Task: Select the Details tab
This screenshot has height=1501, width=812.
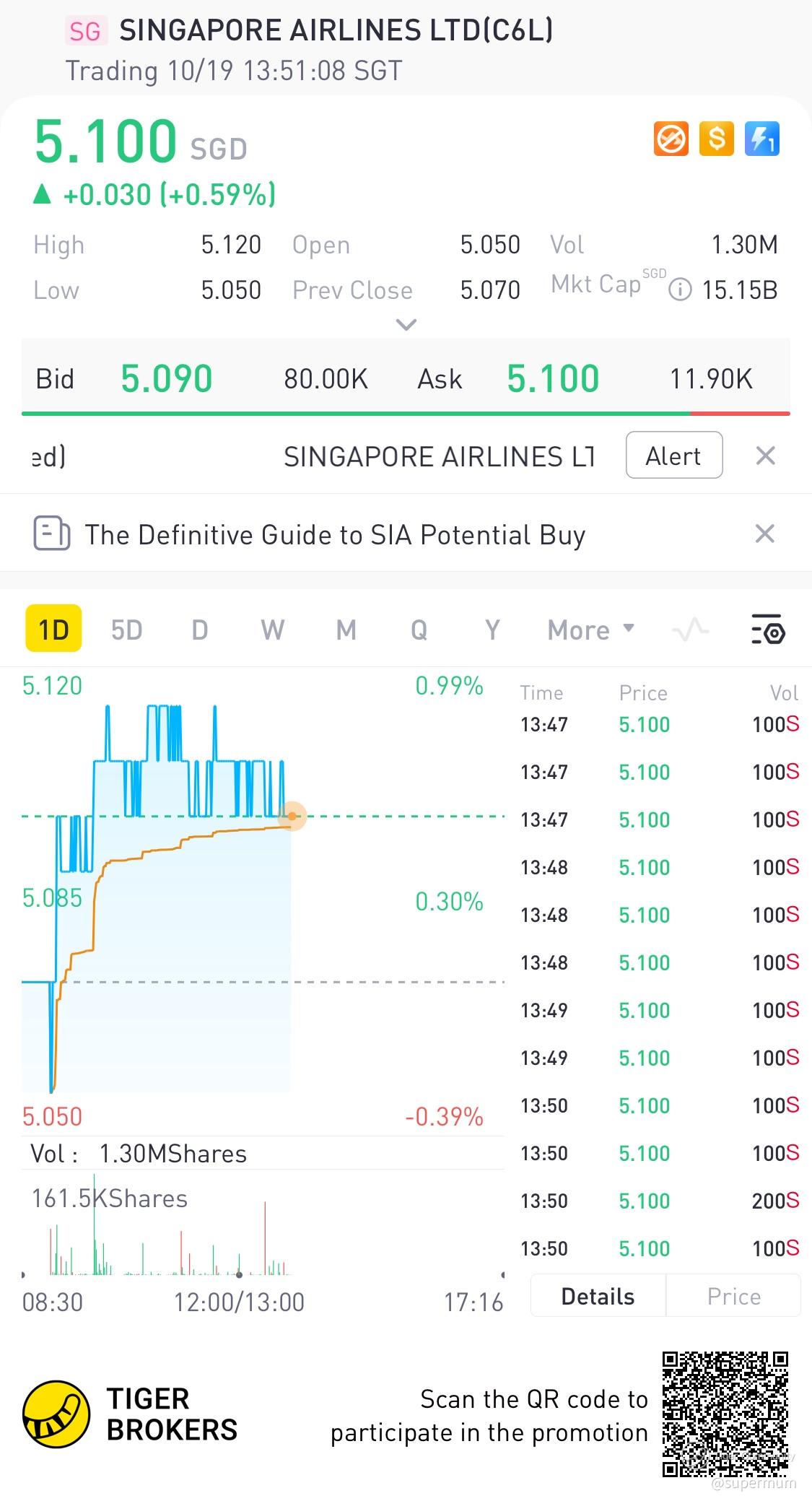Action: [x=598, y=1297]
